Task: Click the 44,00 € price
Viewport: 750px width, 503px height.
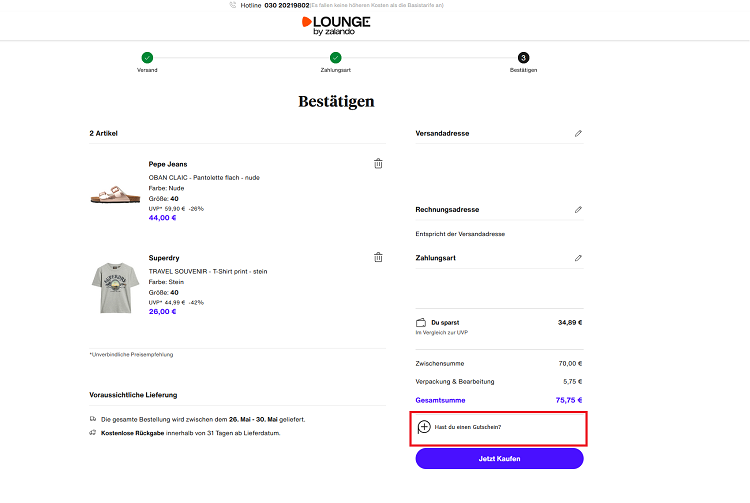Action: point(162,218)
